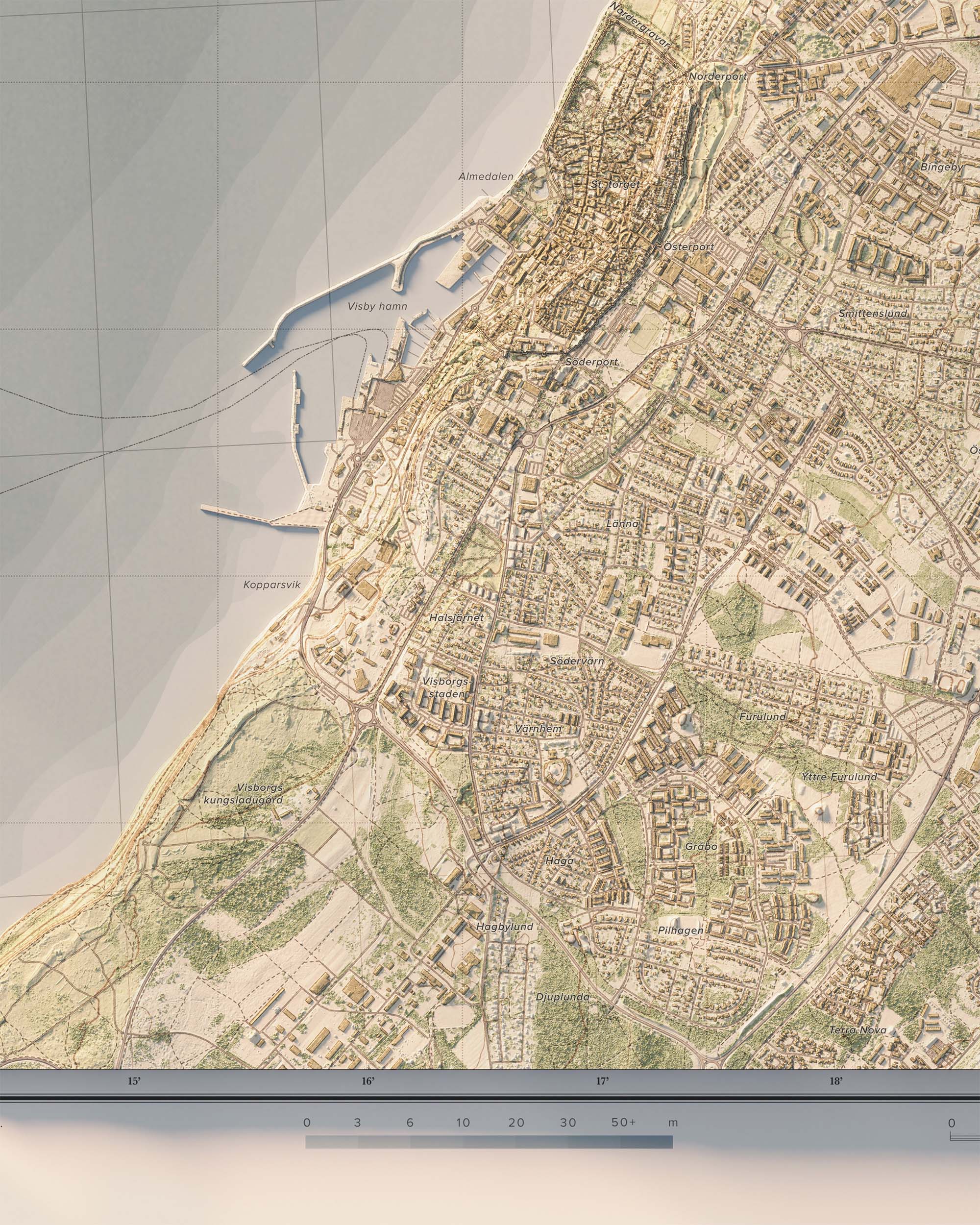Click the Norderport gate label

[718, 76]
